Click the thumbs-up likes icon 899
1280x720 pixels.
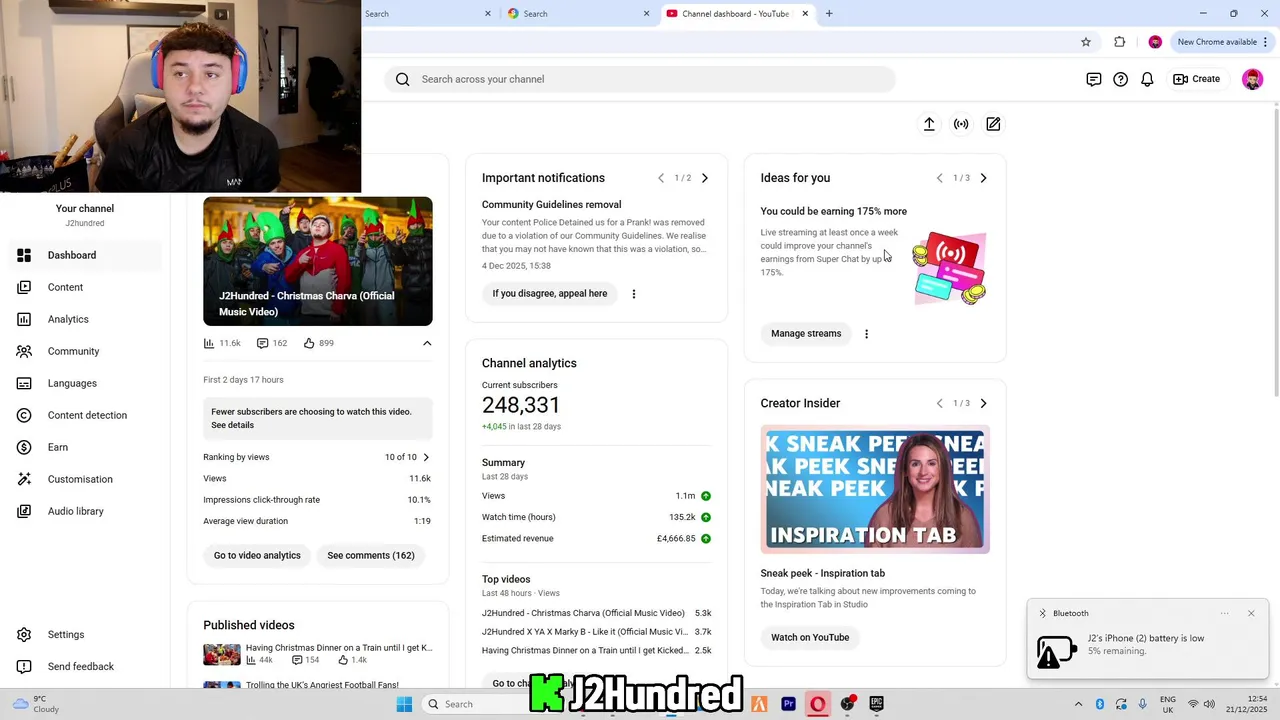click(309, 343)
